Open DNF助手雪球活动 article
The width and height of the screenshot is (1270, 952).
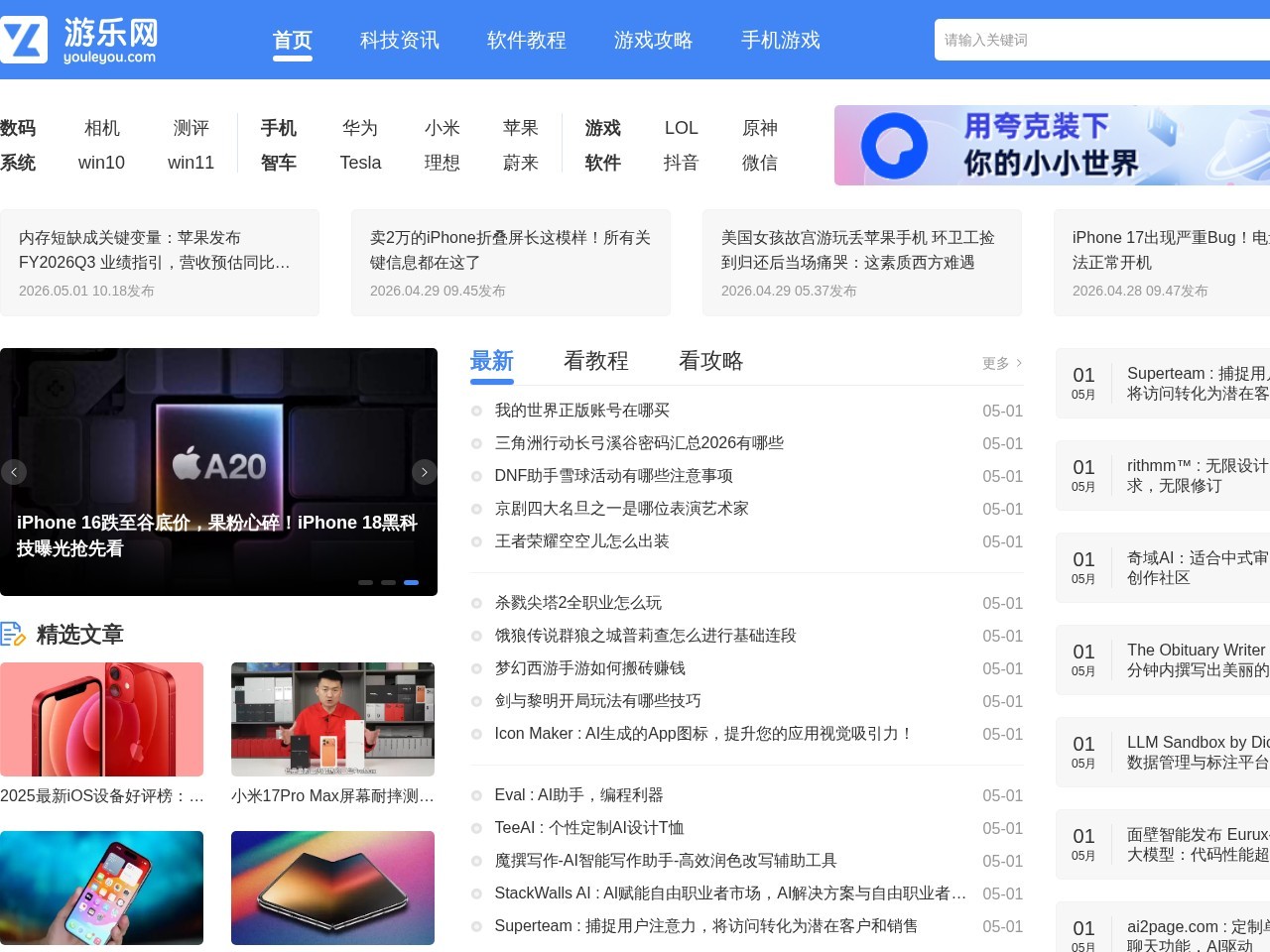pos(614,476)
